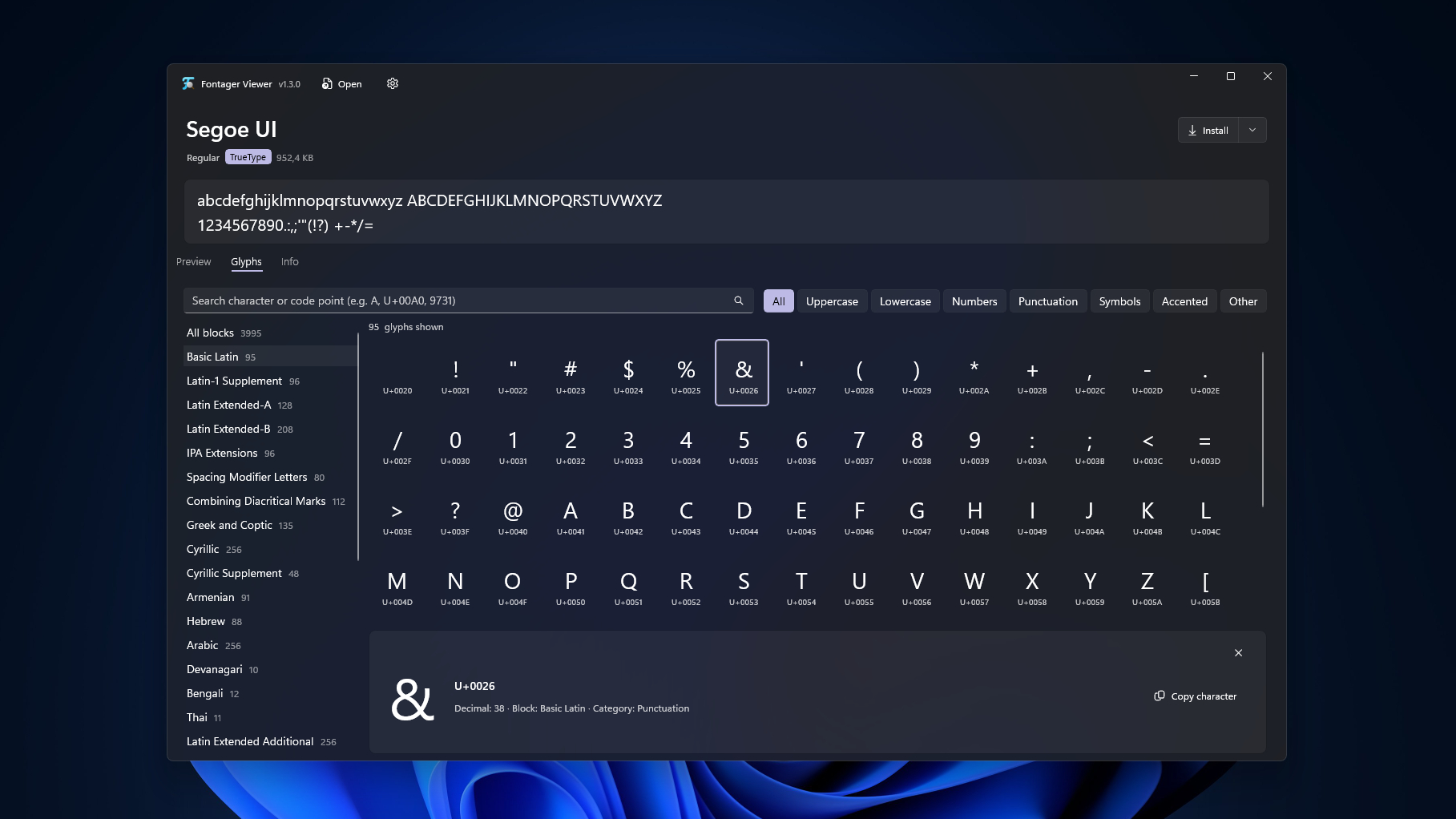Expand the Install options dropdown arrow
This screenshot has height=819, width=1456.
(1252, 130)
